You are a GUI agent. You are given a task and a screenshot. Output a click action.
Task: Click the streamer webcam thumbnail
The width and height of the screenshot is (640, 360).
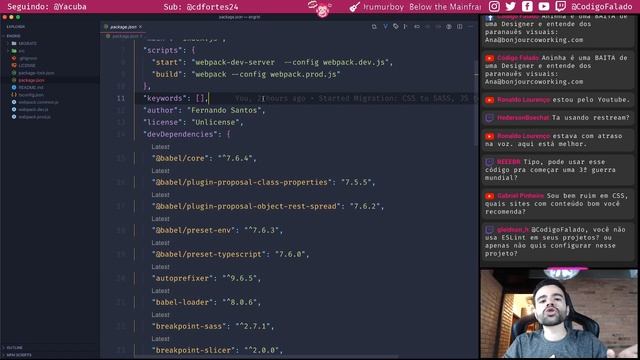tap(559, 313)
